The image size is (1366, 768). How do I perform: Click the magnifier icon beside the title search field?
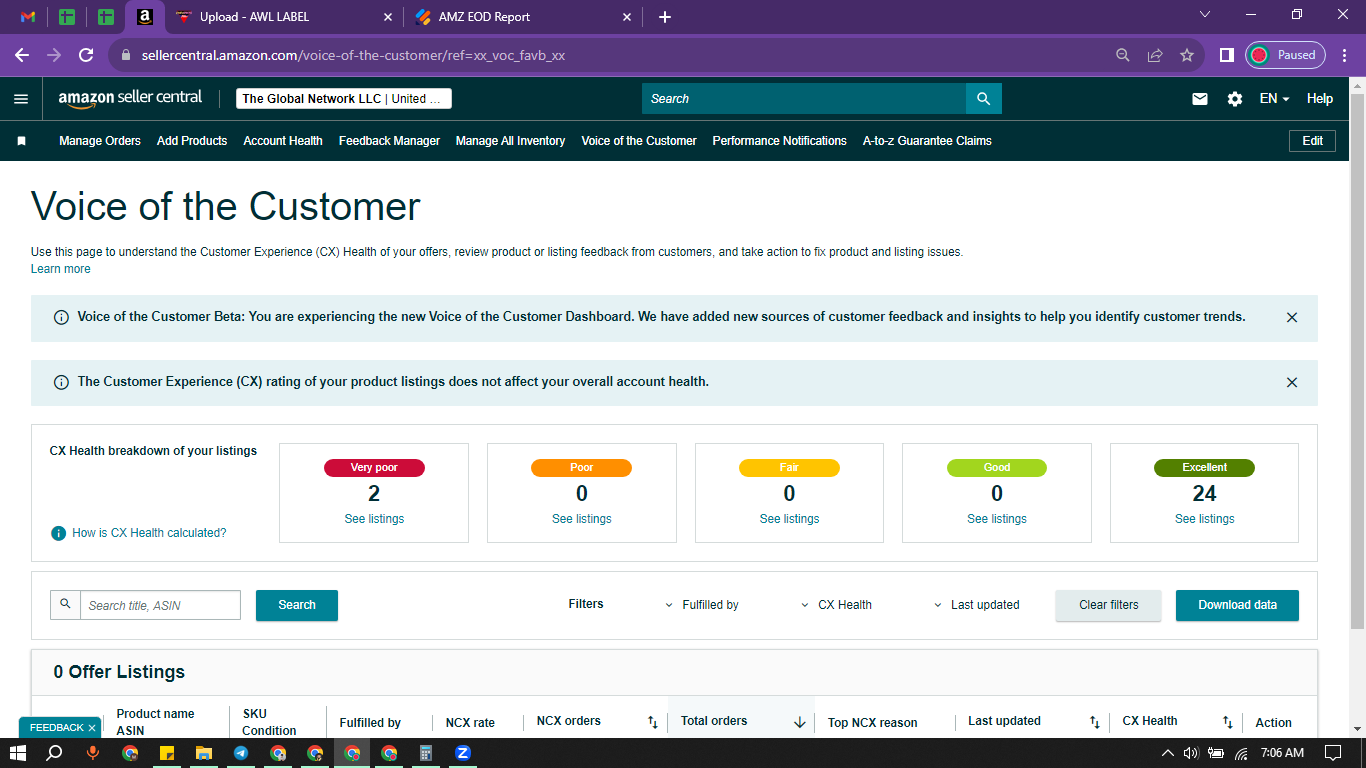pos(65,604)
